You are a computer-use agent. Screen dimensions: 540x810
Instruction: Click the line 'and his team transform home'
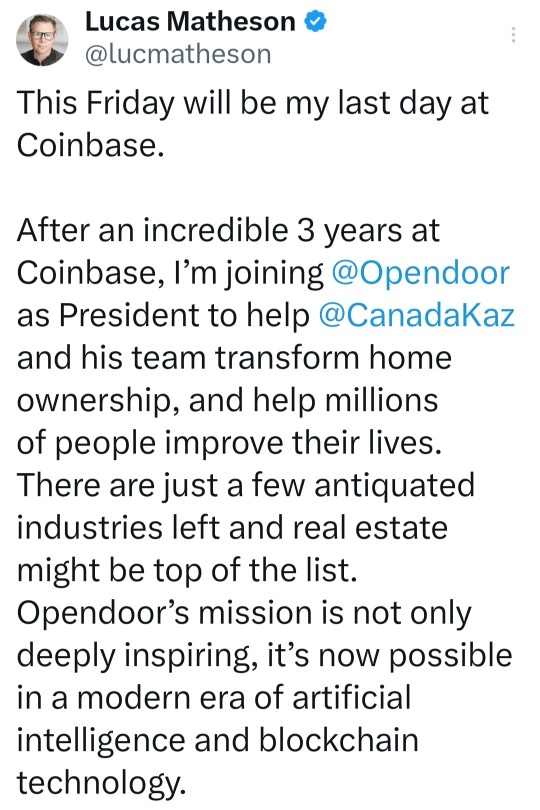tap(234, 357)
